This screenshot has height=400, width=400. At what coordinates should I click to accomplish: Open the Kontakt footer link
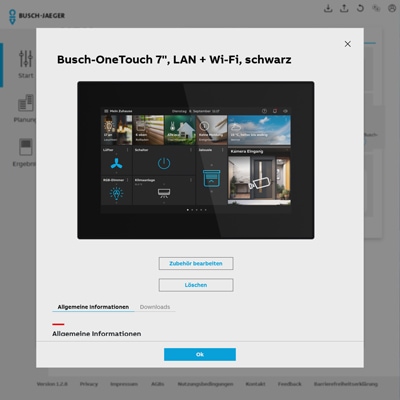(255, 384)
